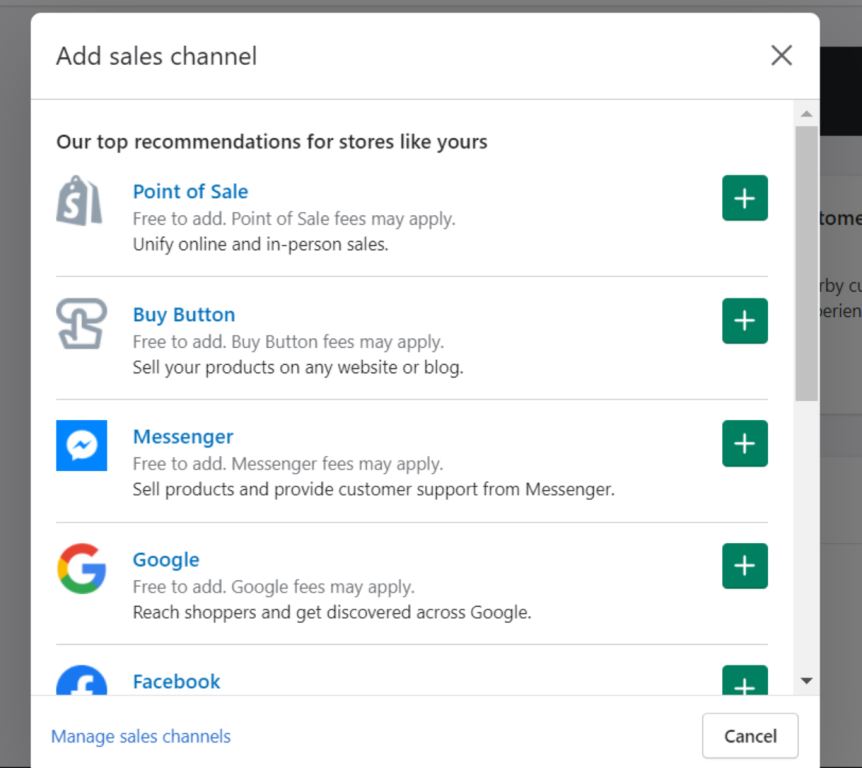862x768 pixels.
Task: Open the Buy Button link
Action: coord(184,314)
